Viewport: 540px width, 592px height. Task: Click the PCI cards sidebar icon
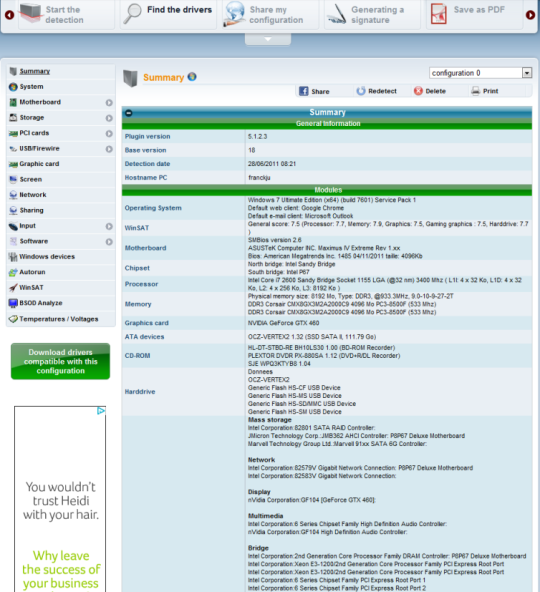click(13, 133)
